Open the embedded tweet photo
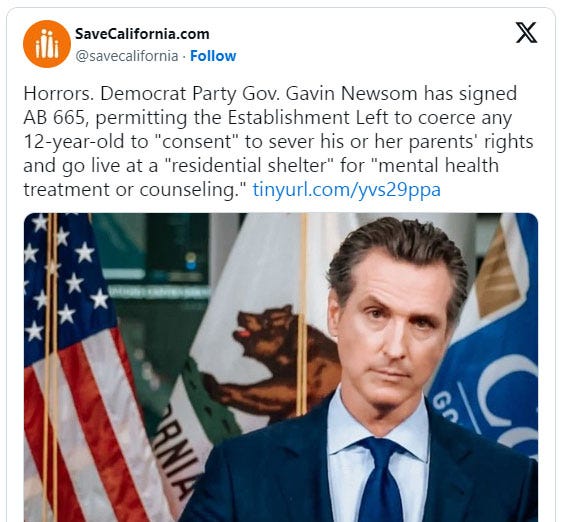The width and height of the screenshot is (562, 522). pyautogui.click(x=281, y=367)
